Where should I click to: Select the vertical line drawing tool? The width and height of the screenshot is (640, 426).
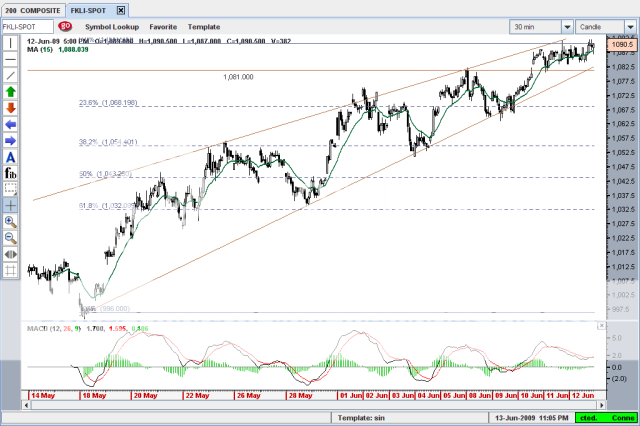(x=10, y=43)
